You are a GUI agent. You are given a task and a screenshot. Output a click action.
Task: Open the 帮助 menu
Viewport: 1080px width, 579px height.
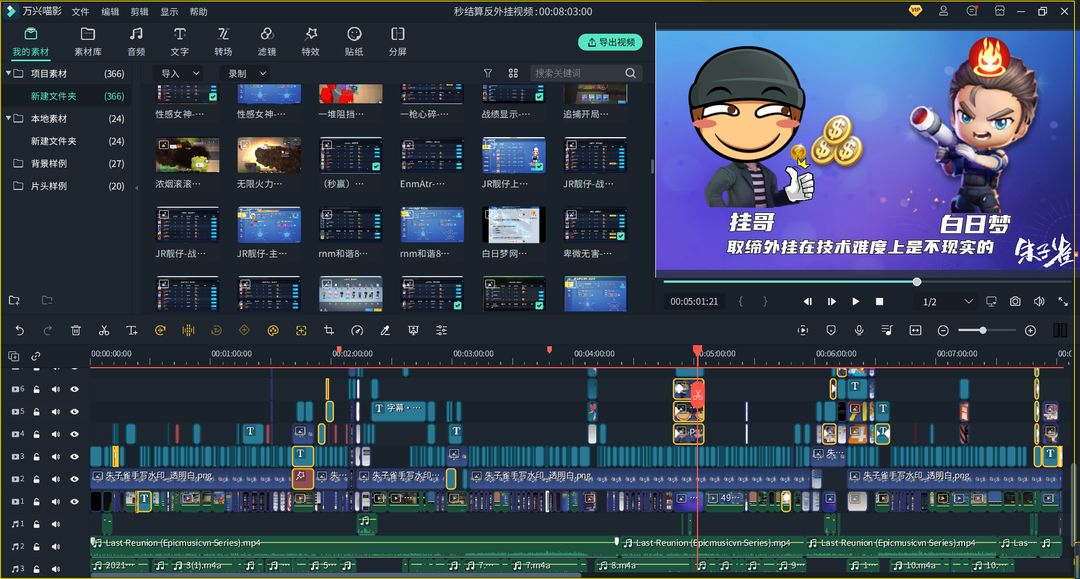pos(198,12)
